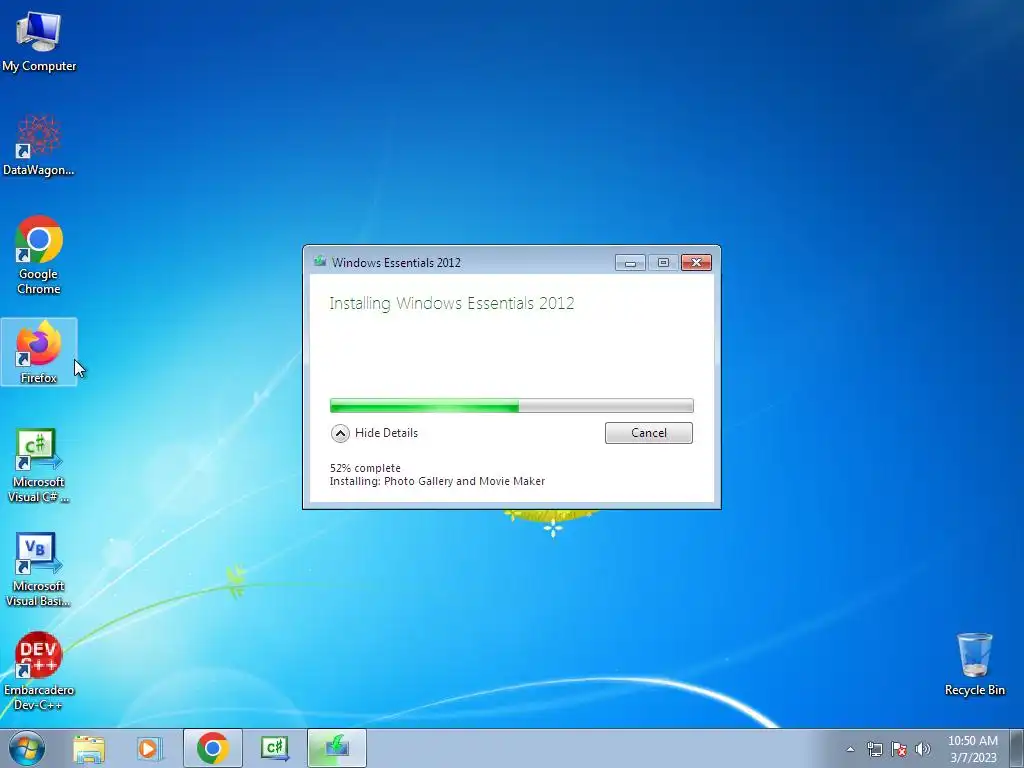The width and height of the screenshot is (1024, 768).
Task: Click Windows Essentials installer taskbar button
Action: click(337, 748)
